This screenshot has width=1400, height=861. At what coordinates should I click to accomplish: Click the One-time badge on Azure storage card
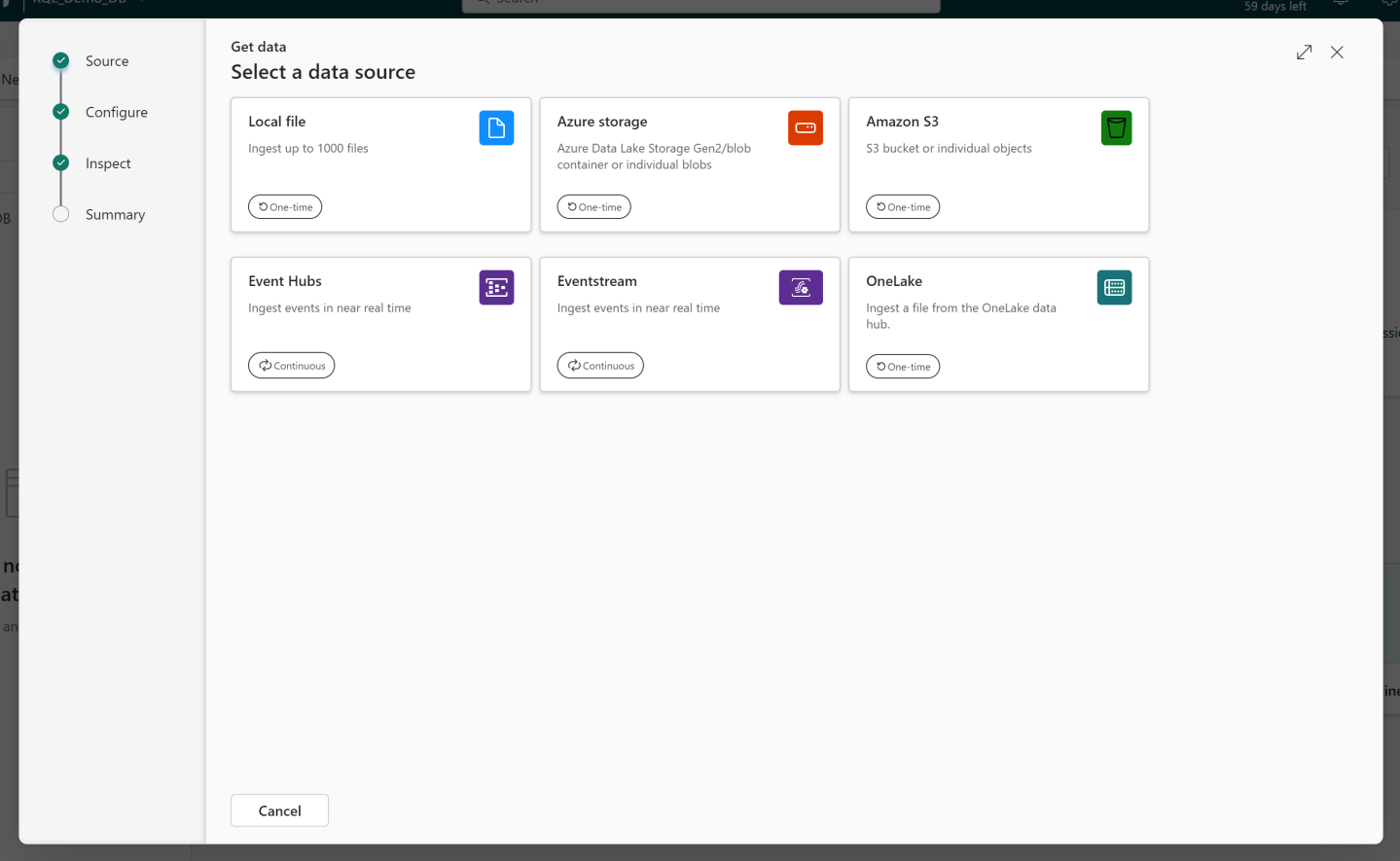coord(594,207)
